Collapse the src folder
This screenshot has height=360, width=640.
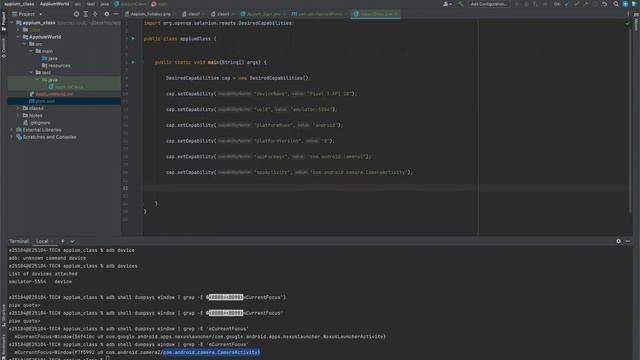tap(25, 44)
